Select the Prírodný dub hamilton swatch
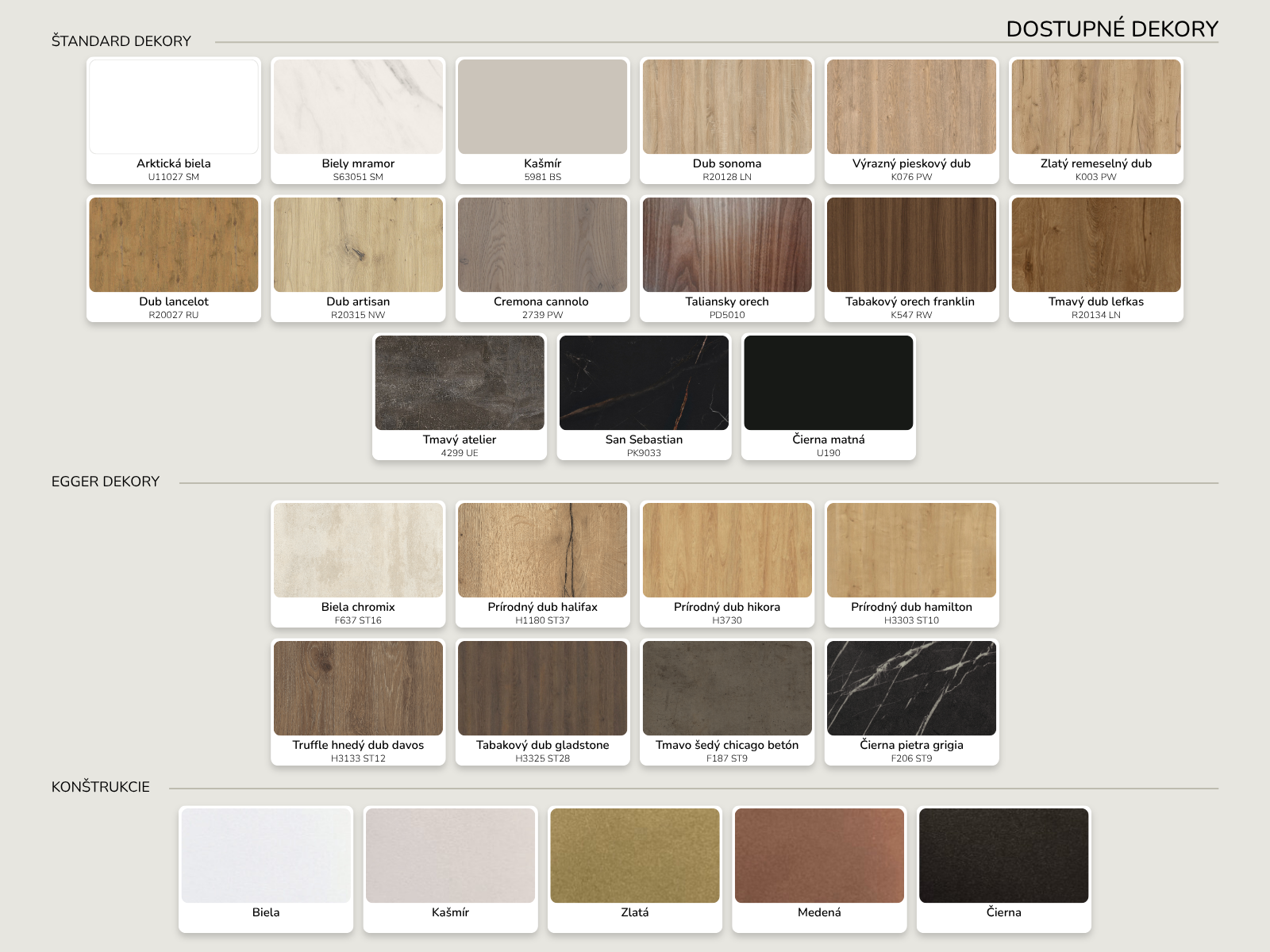Viewport: 1270px width, 952px height. pyautogui.click(x=911, y=564)
